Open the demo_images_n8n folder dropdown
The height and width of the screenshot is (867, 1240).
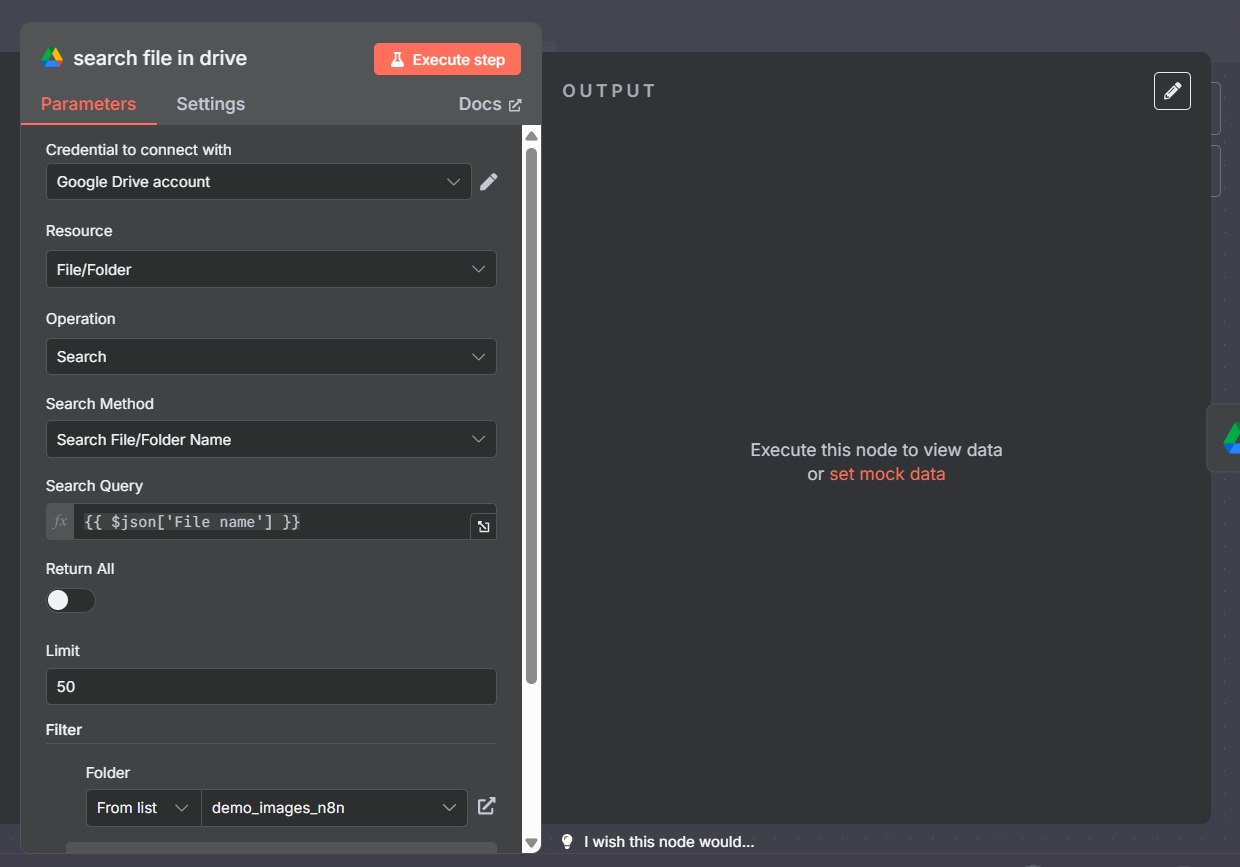[334, 808]
